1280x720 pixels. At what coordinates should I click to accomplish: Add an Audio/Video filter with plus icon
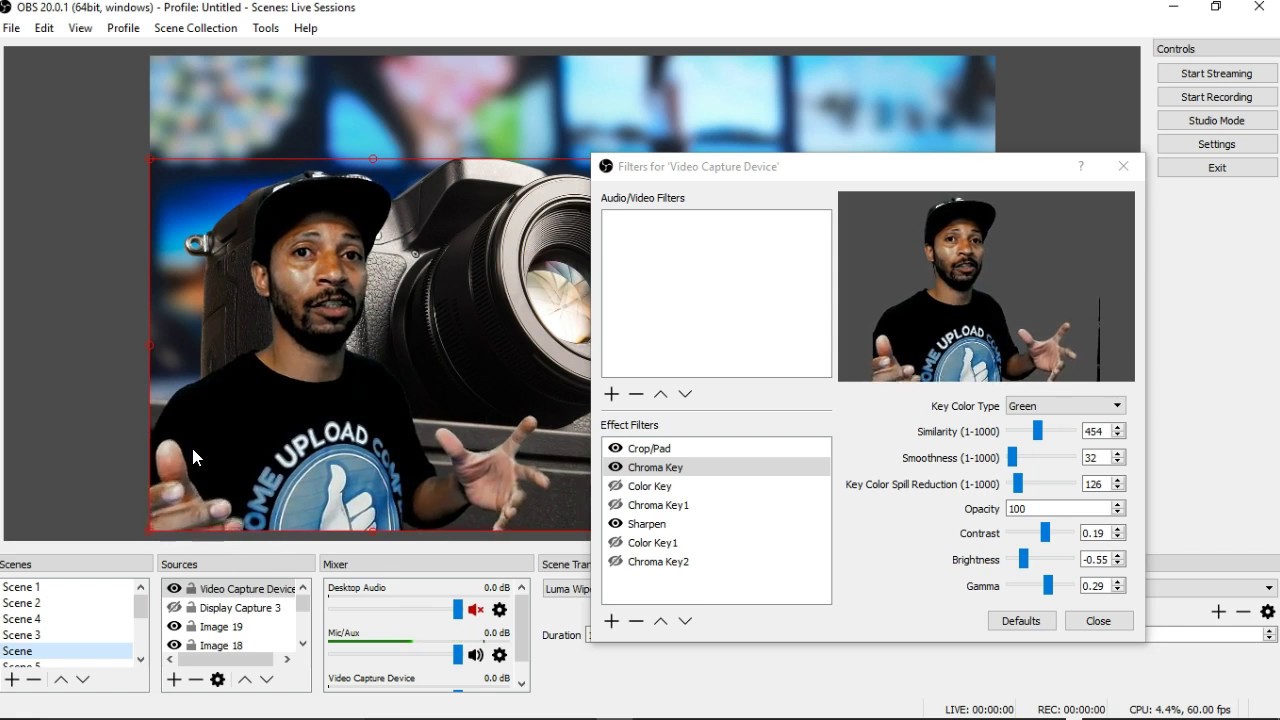pyautogui.click(x=612, y=394)
